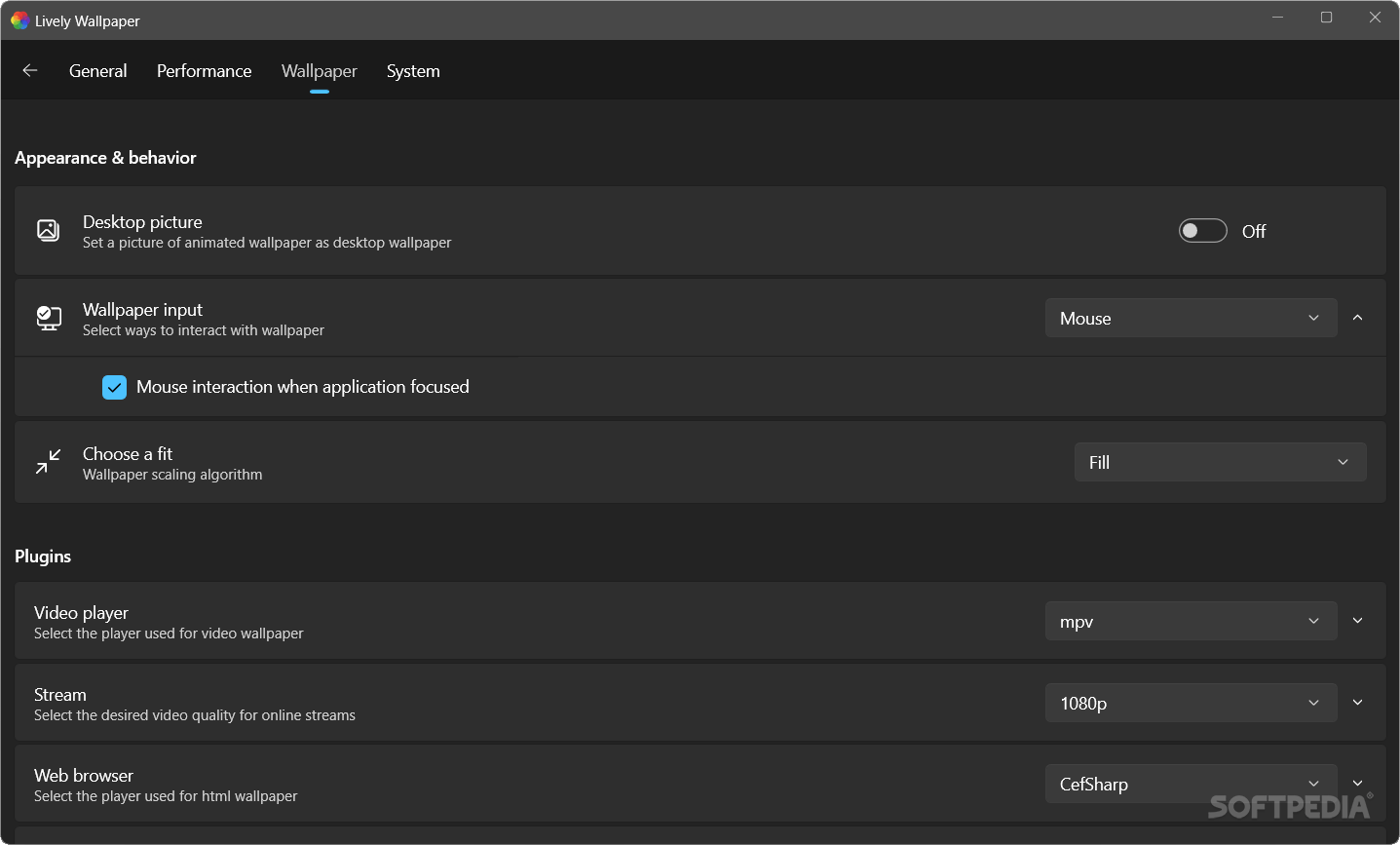The width and height of the screenshot is (1400, 845).
Task: Open the Fill scaling dropdown
Action: click(x=1220, y=462)
